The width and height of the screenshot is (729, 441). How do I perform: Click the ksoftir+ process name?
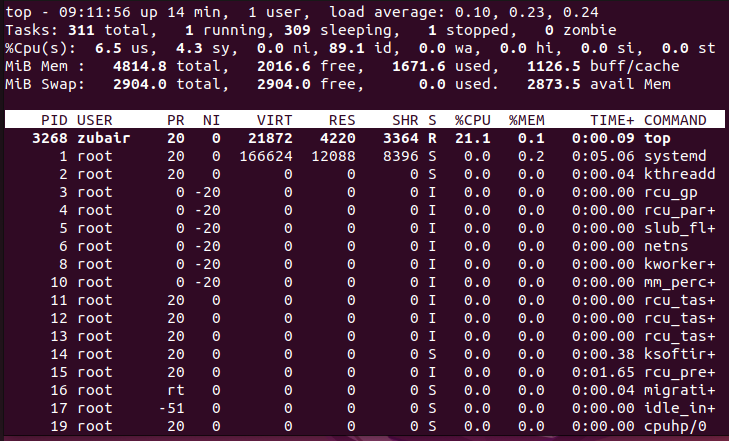coord(680,354)
